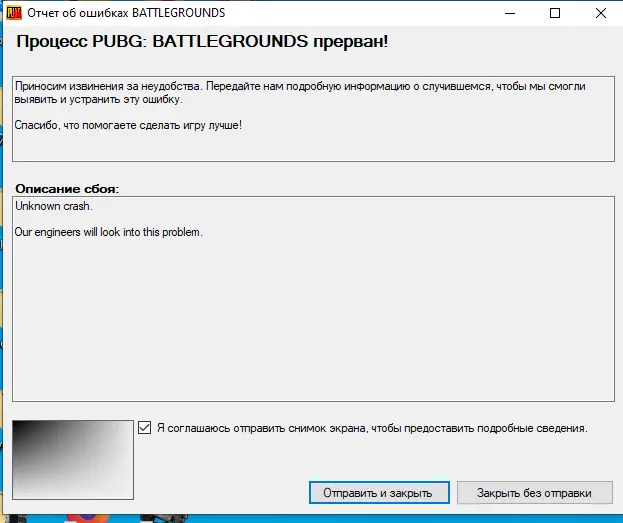Click the 'Процесс PUBG: BATTLEGROUNDS прерван!' heading
623x523 pixels.
202,41
